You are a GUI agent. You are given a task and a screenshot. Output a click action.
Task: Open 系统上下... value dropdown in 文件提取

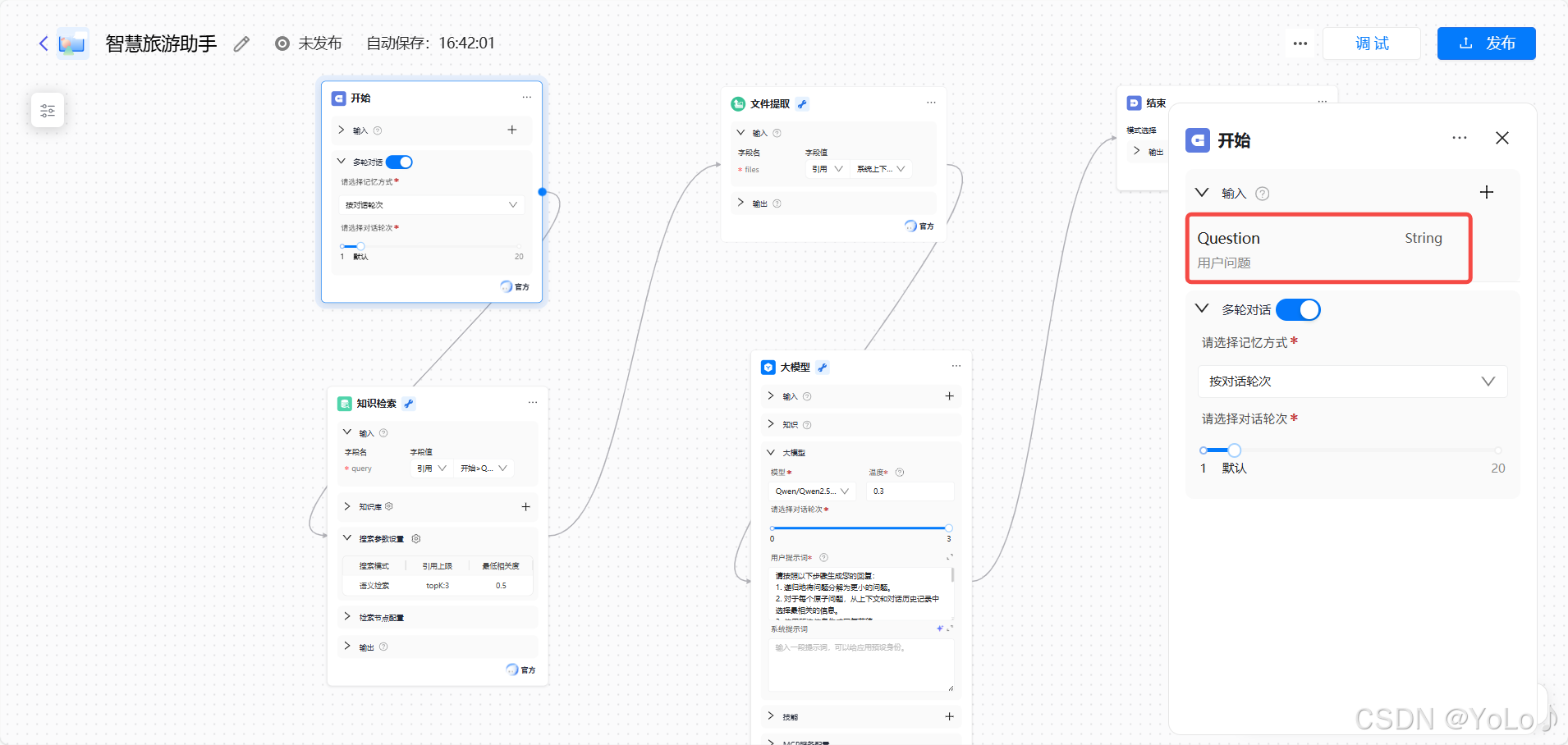click(882, 169)
